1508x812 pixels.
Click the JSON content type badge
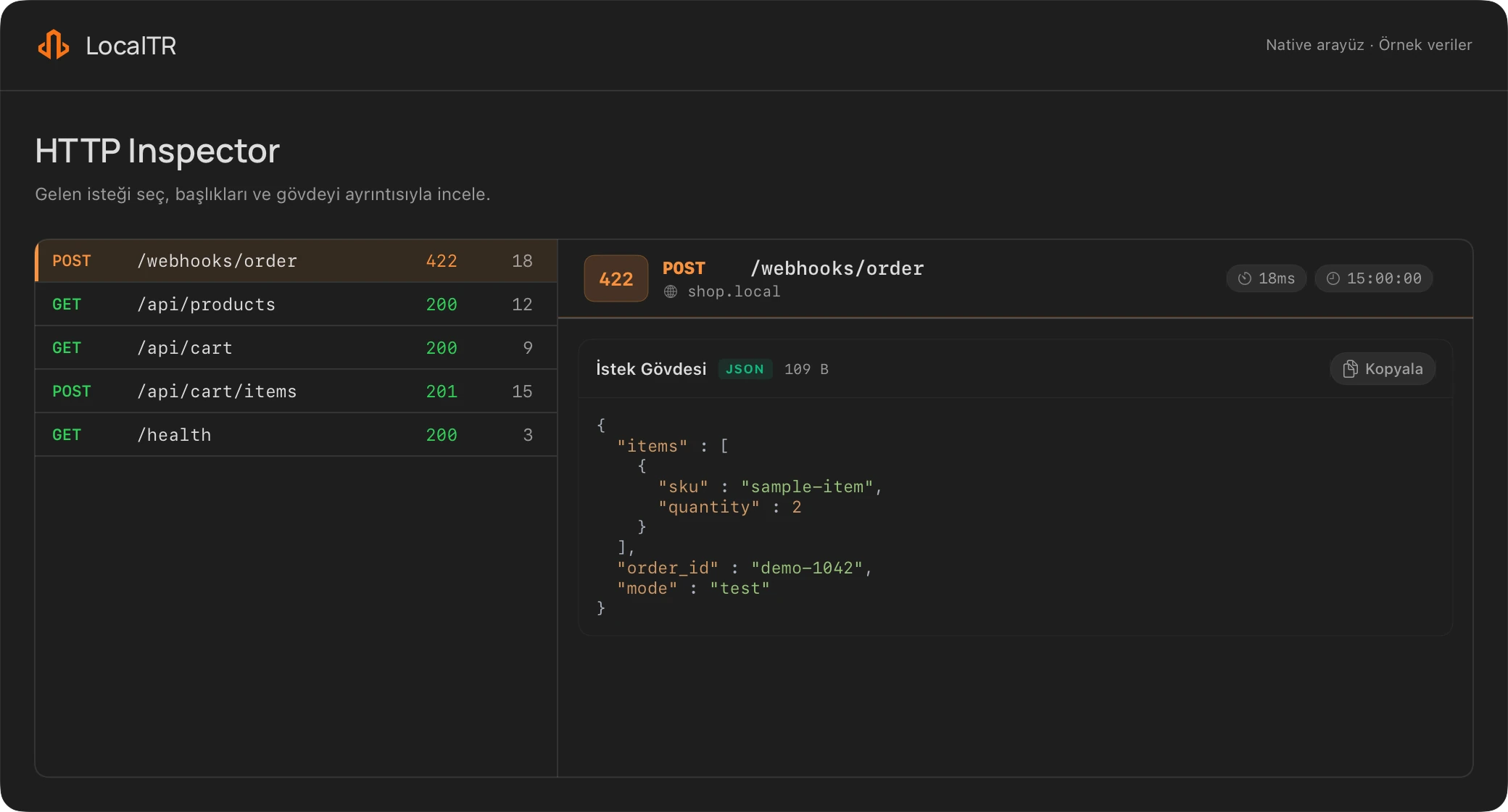745,369
